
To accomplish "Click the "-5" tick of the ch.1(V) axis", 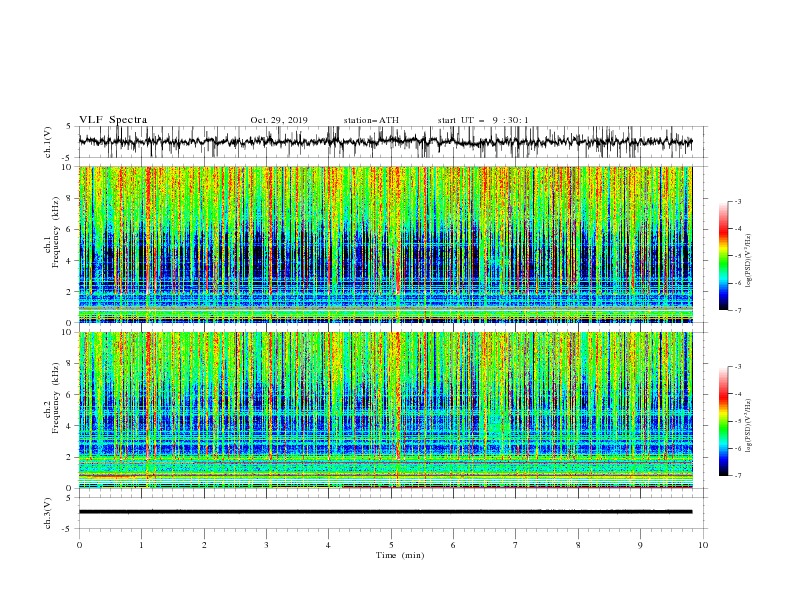I will (x=68, y=158).
